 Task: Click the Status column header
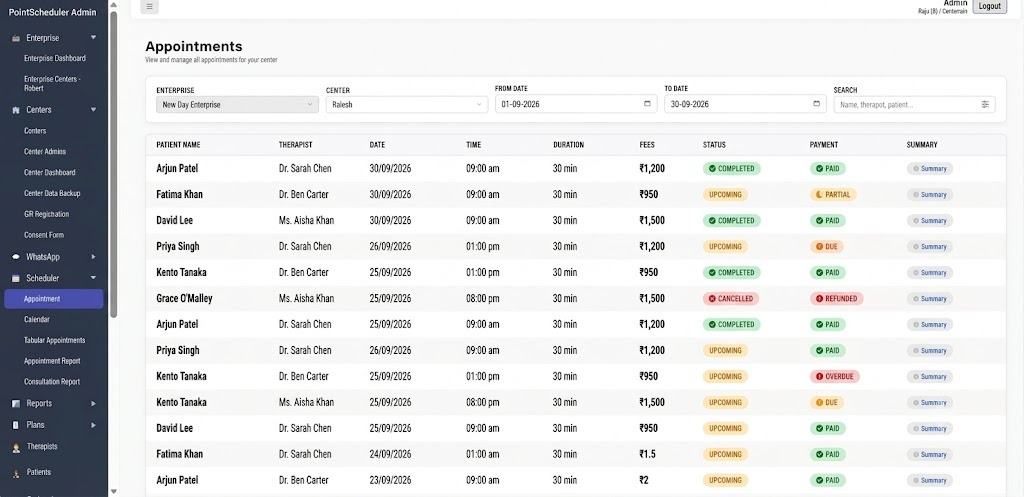click(x=714, y=145)
